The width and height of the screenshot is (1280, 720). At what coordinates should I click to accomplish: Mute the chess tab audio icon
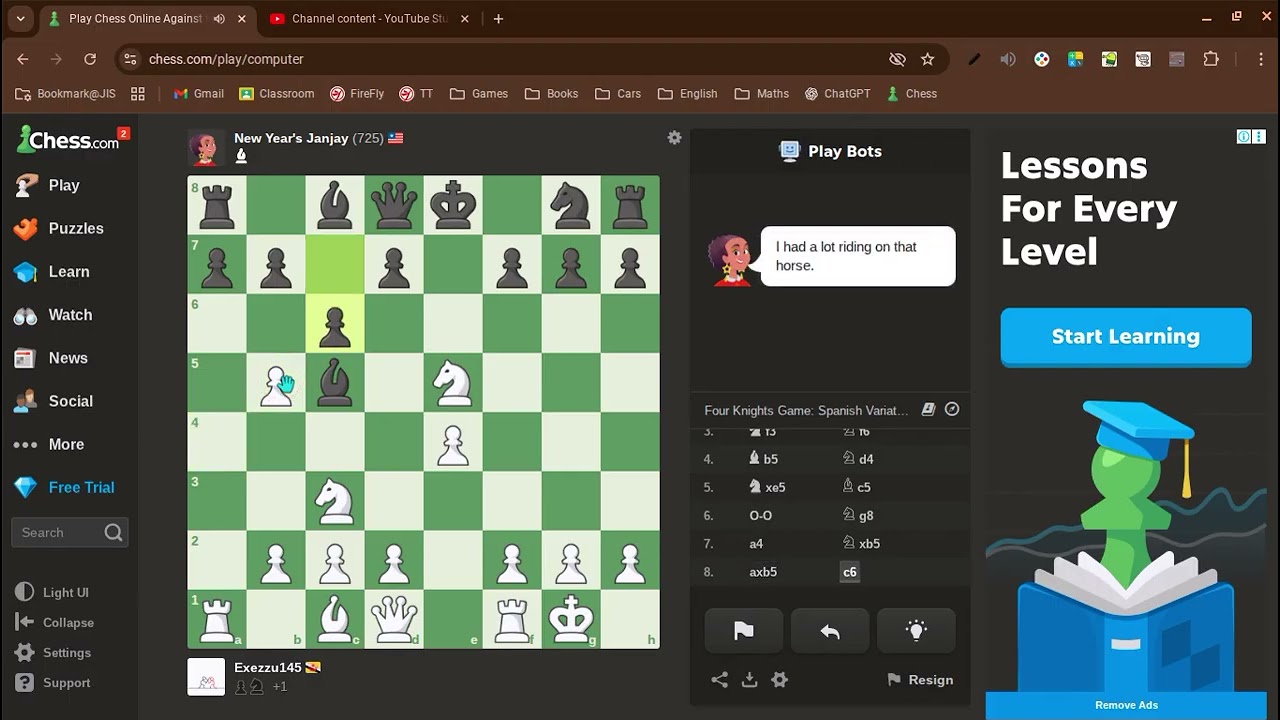(x=219, y=18)
